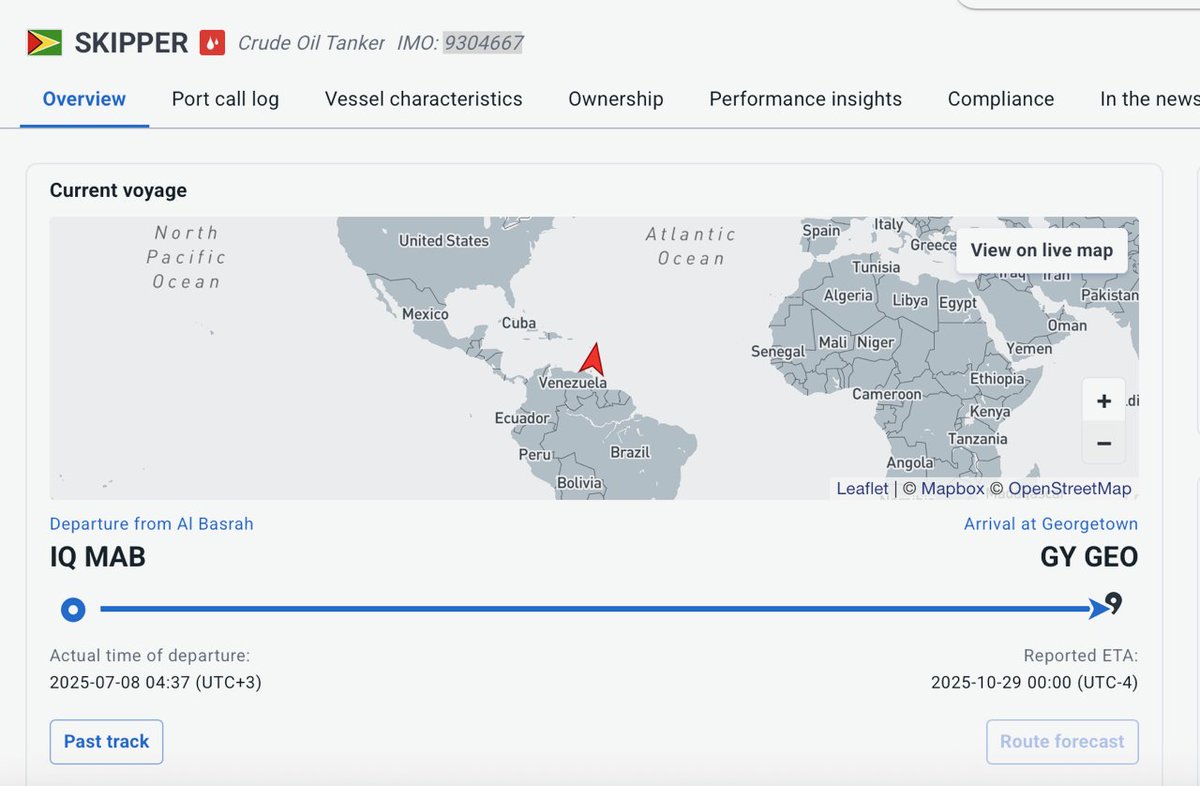Click Arrival at Georgetown link
Image resolution: width=1200 pixels, height=786 pixels.
(1051, 524)
